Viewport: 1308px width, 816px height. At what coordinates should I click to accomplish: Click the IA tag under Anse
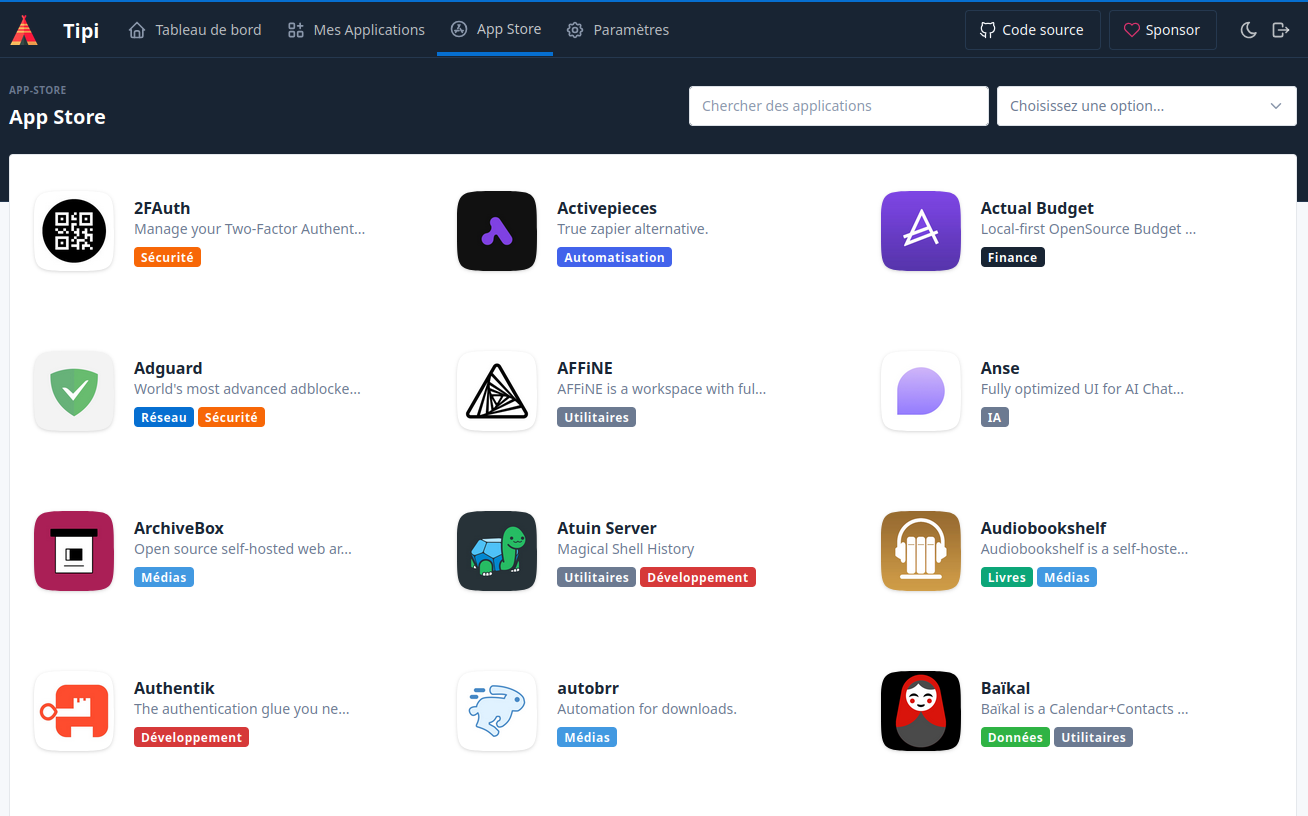tap(994, 417)
